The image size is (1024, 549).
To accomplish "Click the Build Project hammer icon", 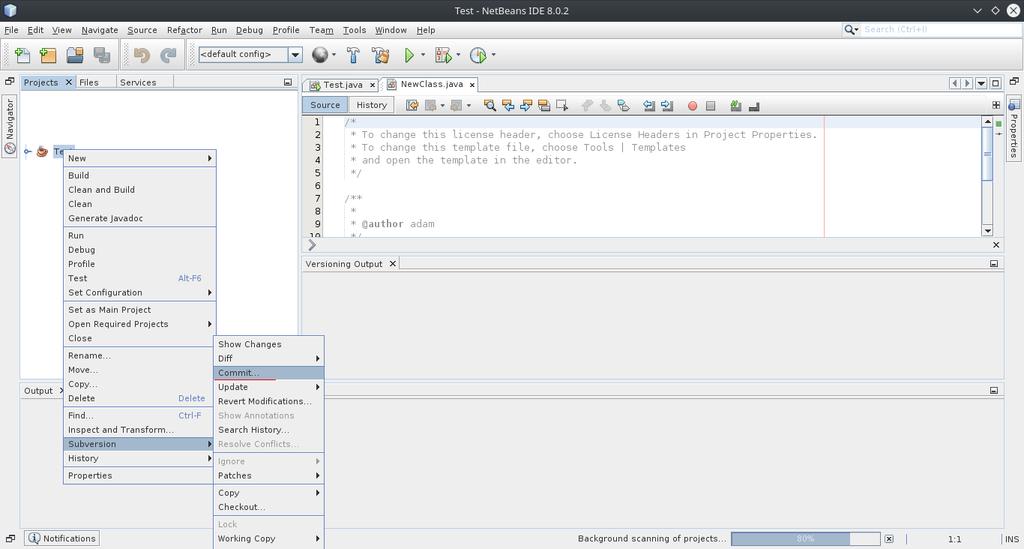I will 353,55.
